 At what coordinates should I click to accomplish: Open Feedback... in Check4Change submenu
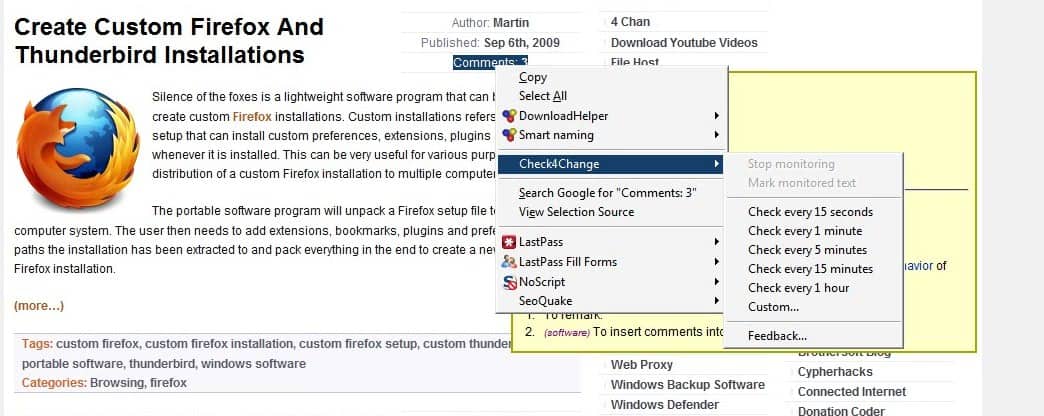pyautogui.click(x=777, y=336)
